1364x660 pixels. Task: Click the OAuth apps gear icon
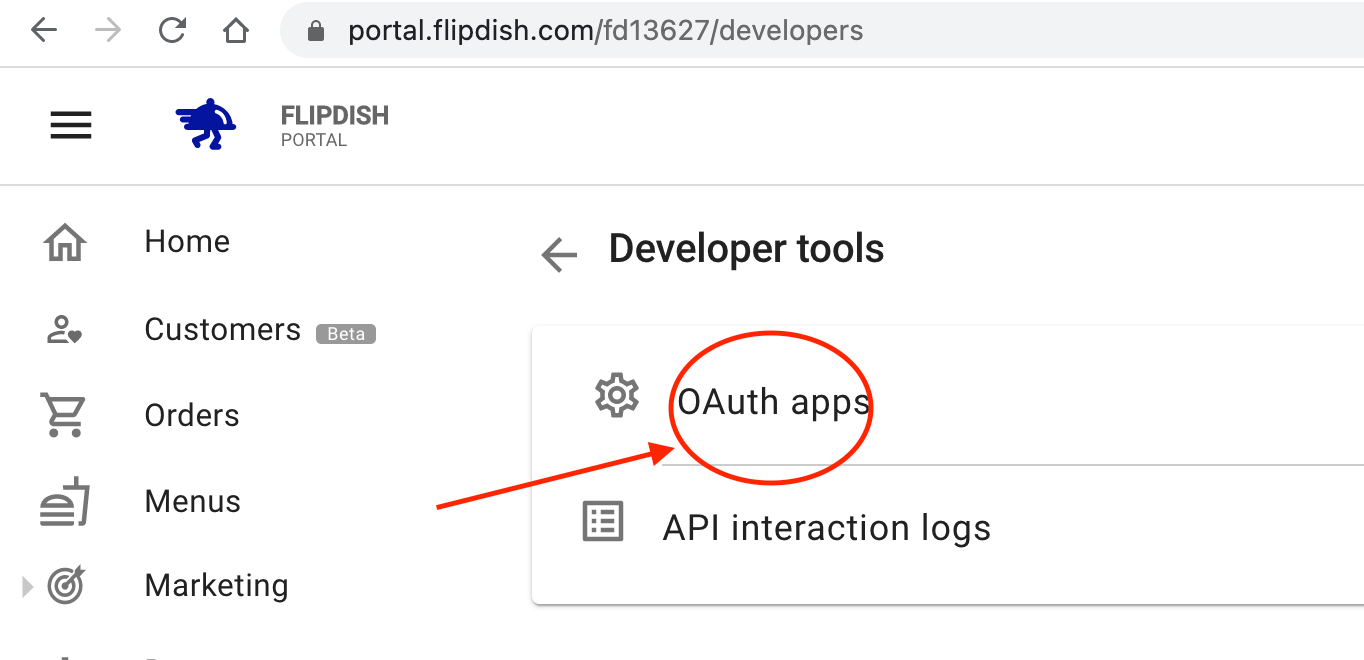click(x=616, y=396)
